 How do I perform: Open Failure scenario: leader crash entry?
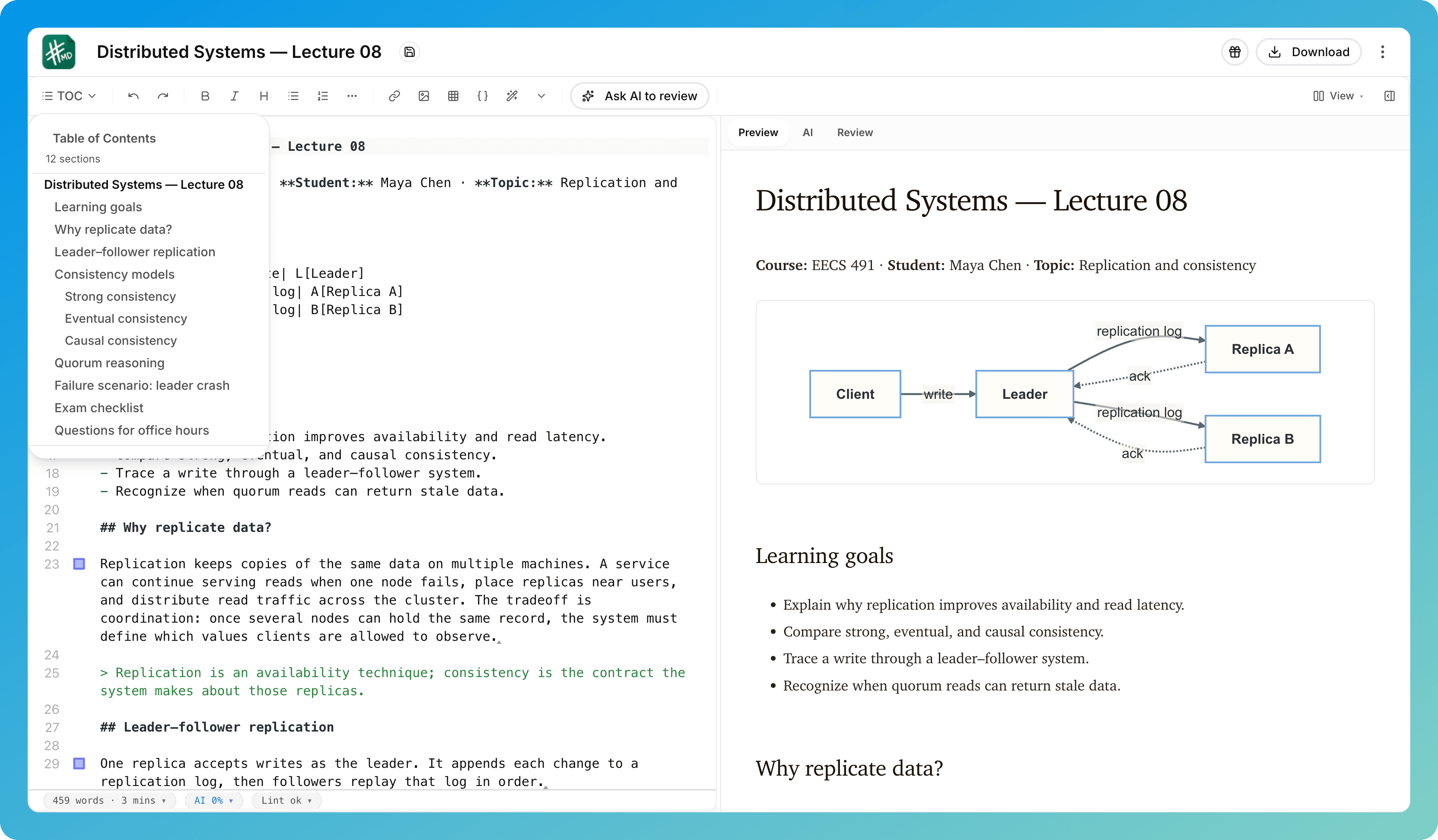[142, 385]
